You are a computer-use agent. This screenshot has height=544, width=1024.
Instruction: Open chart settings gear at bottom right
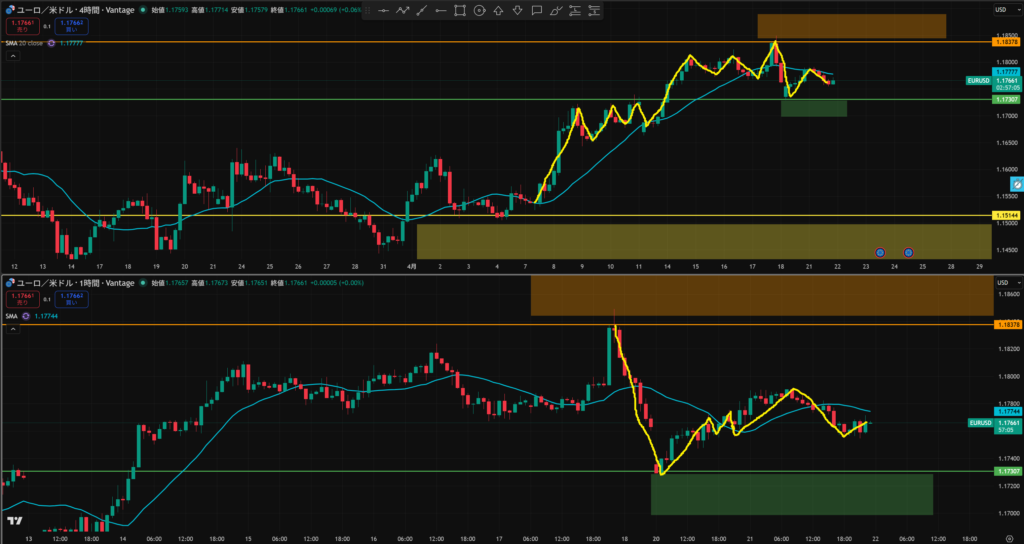click(1009, 538)
